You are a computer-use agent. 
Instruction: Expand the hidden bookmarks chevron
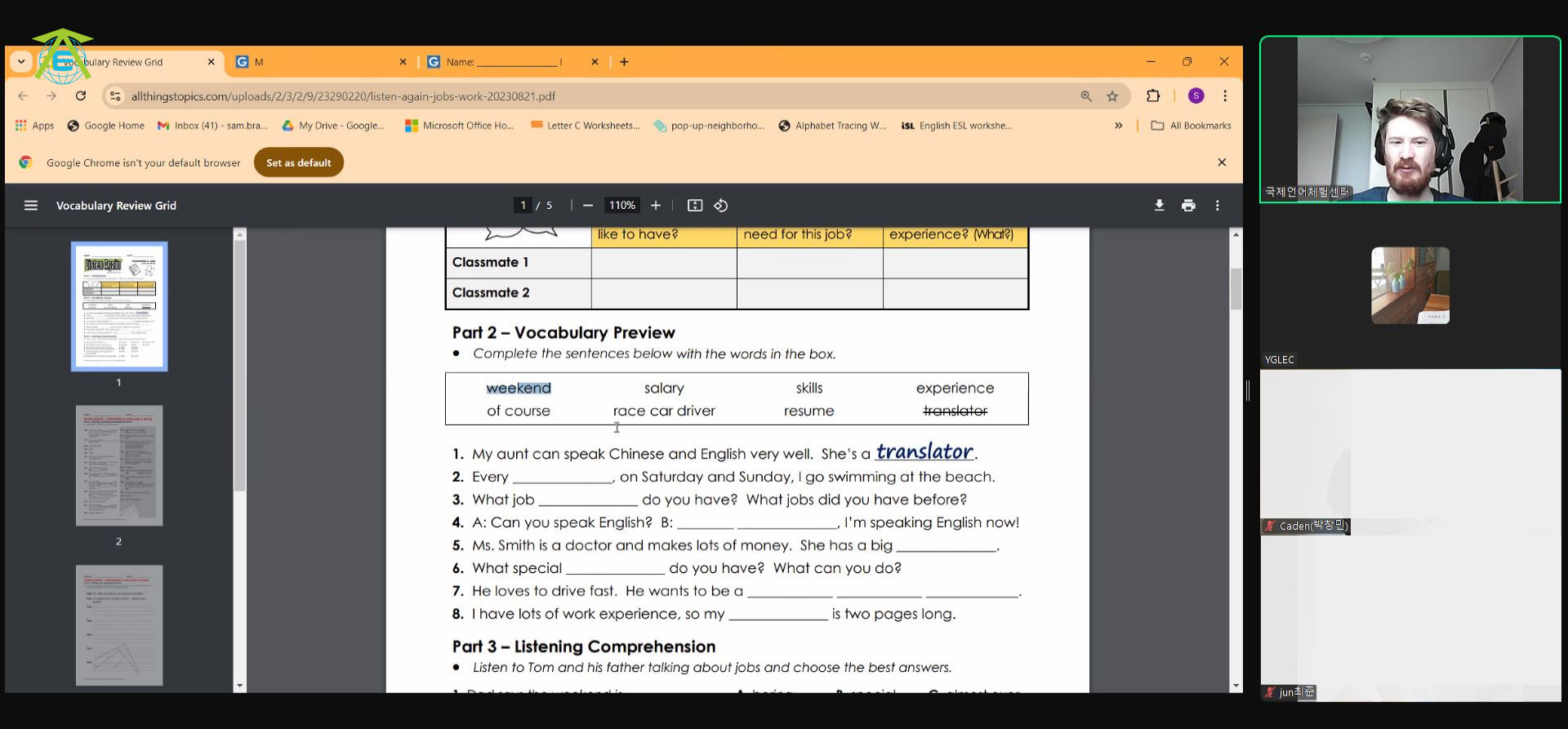1118,126
